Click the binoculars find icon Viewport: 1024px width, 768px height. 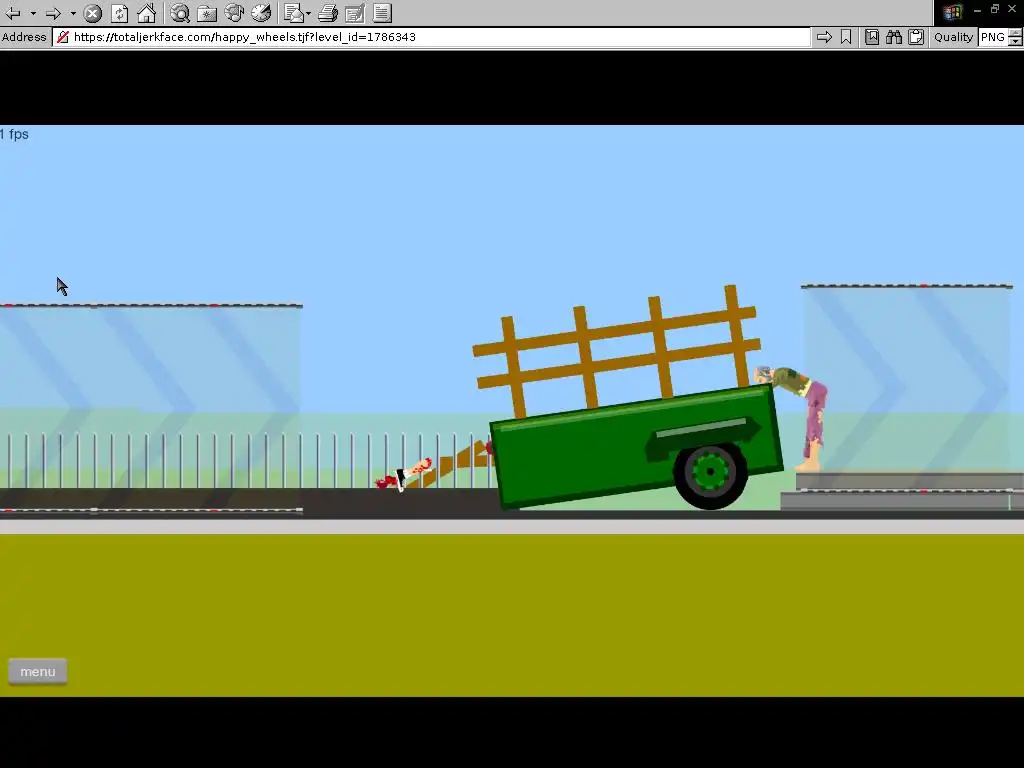[x=894, y=37]
